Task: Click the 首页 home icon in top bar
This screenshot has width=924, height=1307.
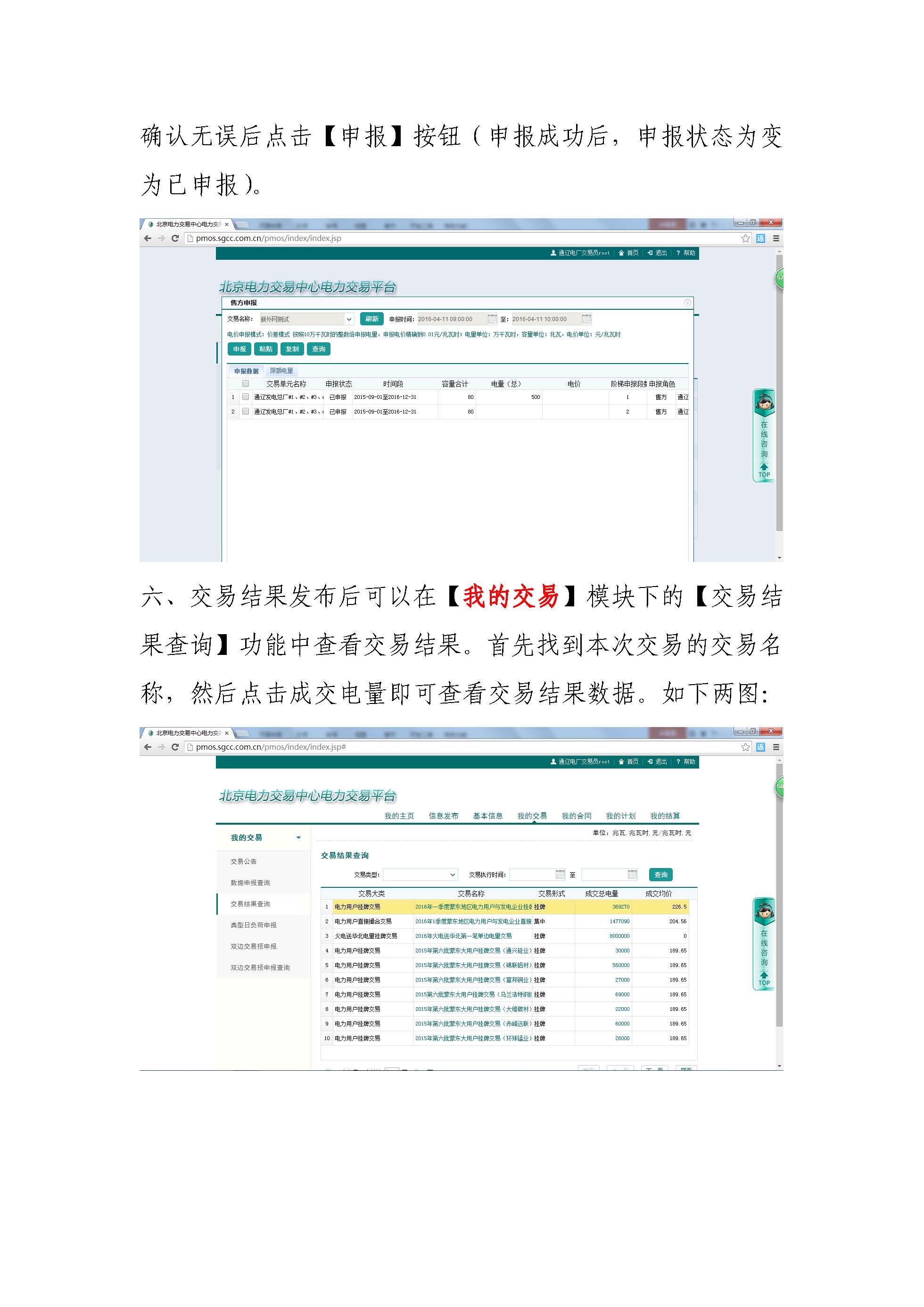Action: [622, 253]
